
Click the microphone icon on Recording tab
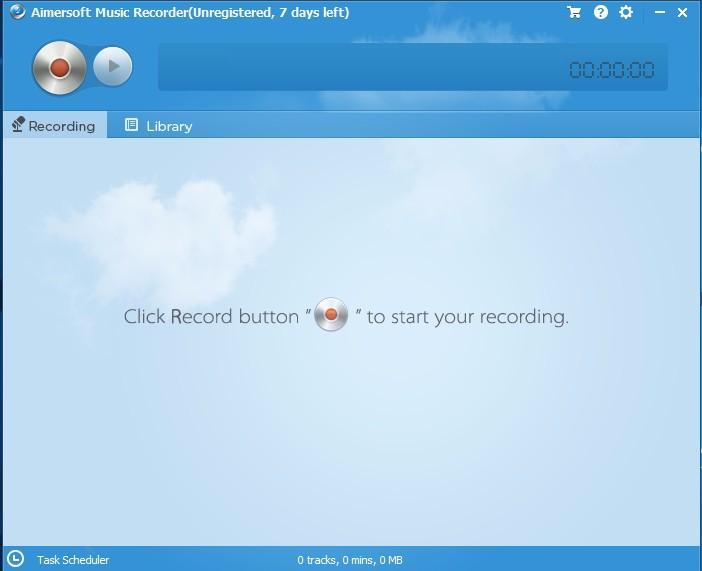click(x=18, y=125)
